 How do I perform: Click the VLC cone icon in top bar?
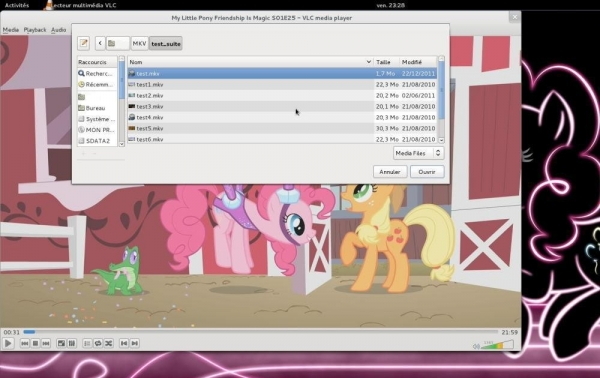pos(49,5)
